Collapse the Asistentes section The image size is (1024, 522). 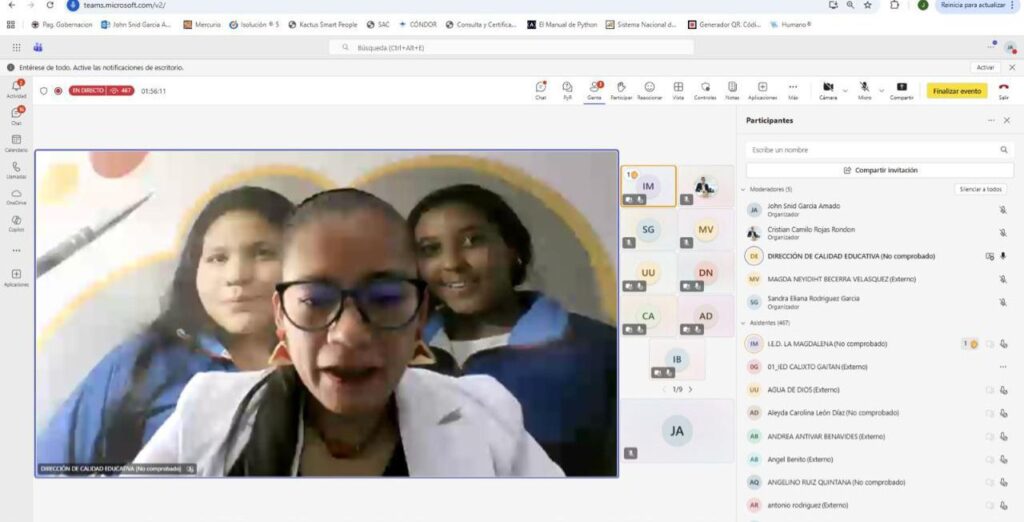[743, 323]
